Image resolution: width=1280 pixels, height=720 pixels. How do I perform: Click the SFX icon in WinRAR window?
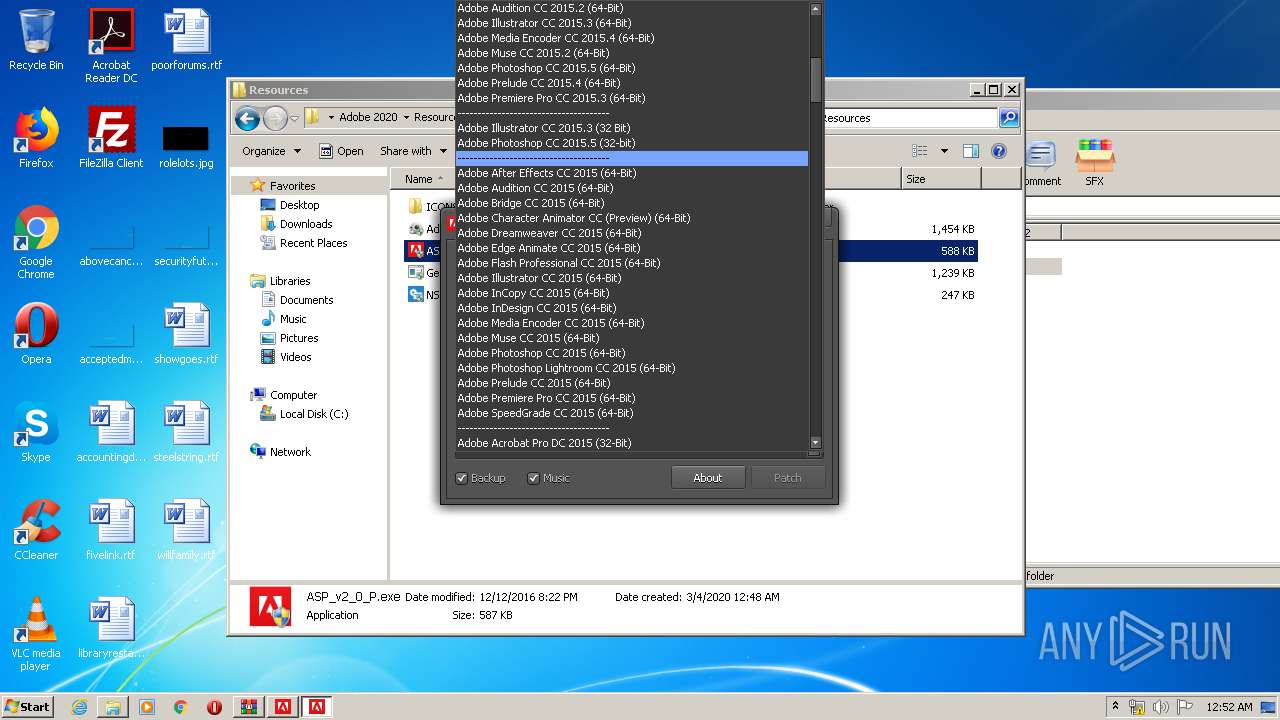(x=1094, y=163)
